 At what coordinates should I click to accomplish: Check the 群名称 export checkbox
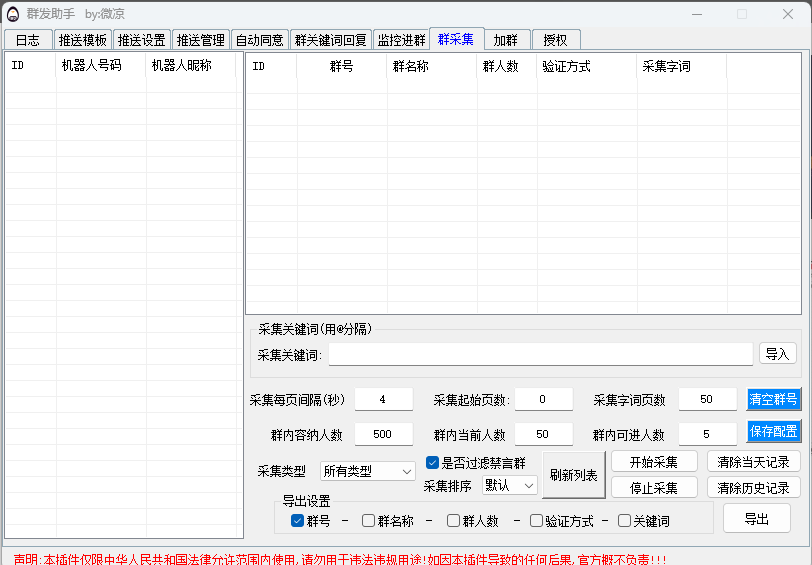(369, 520)
